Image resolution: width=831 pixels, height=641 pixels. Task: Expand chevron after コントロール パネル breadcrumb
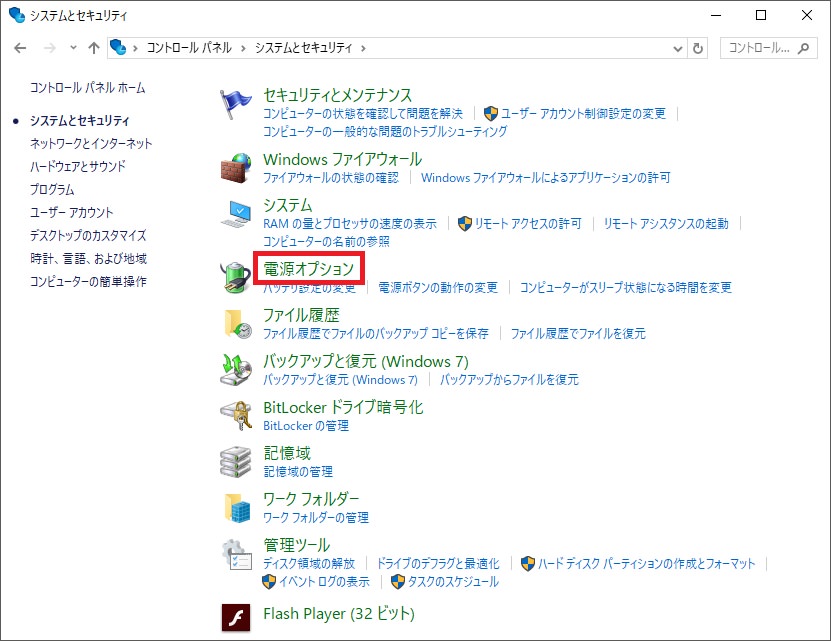coord(243,49)
